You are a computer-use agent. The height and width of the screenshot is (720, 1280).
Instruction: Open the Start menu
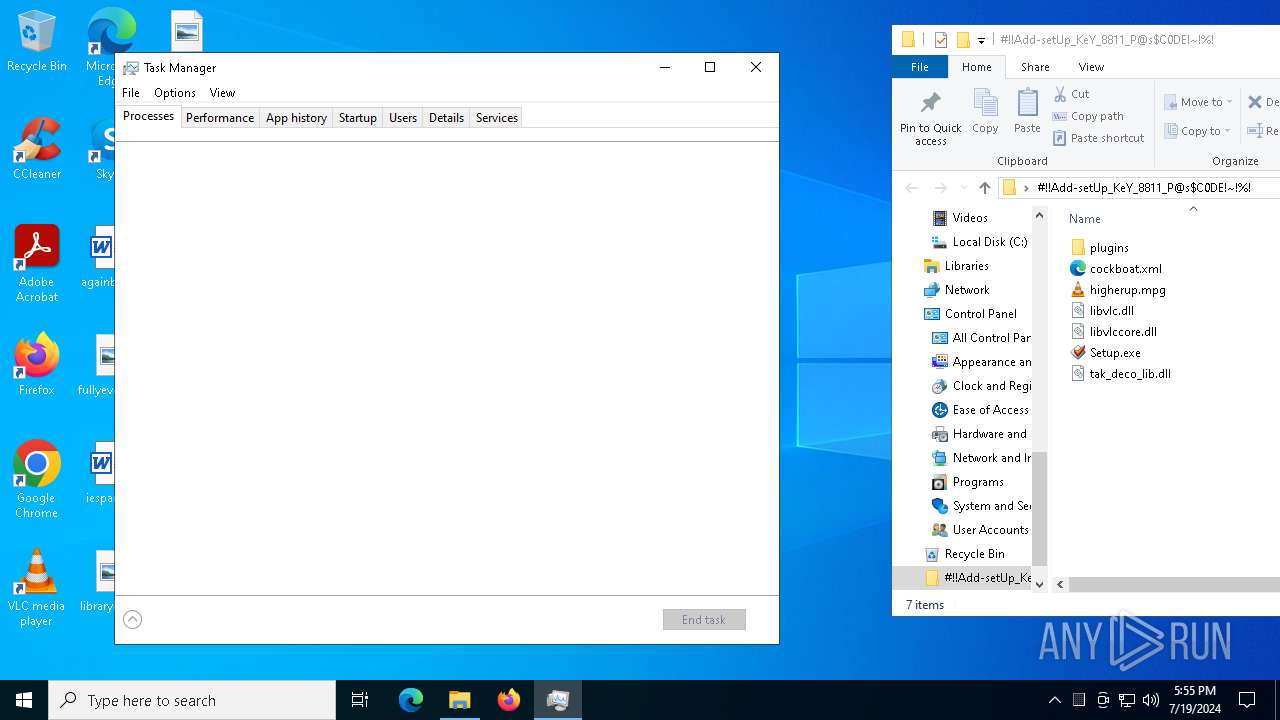pyautogui.click(x=24, y=700)
